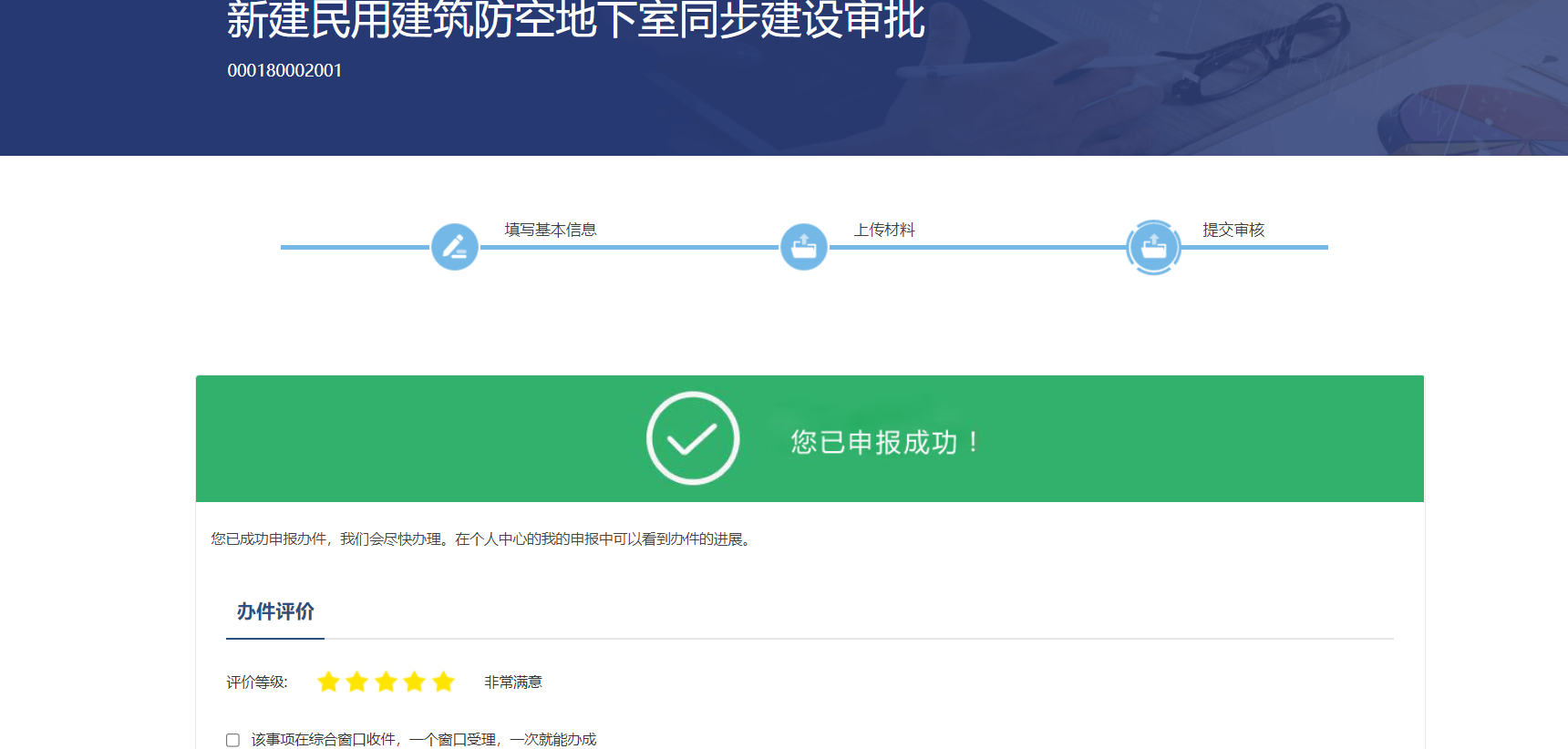
Task: Click the 提交审核 step label
Action: [1233, 230]
